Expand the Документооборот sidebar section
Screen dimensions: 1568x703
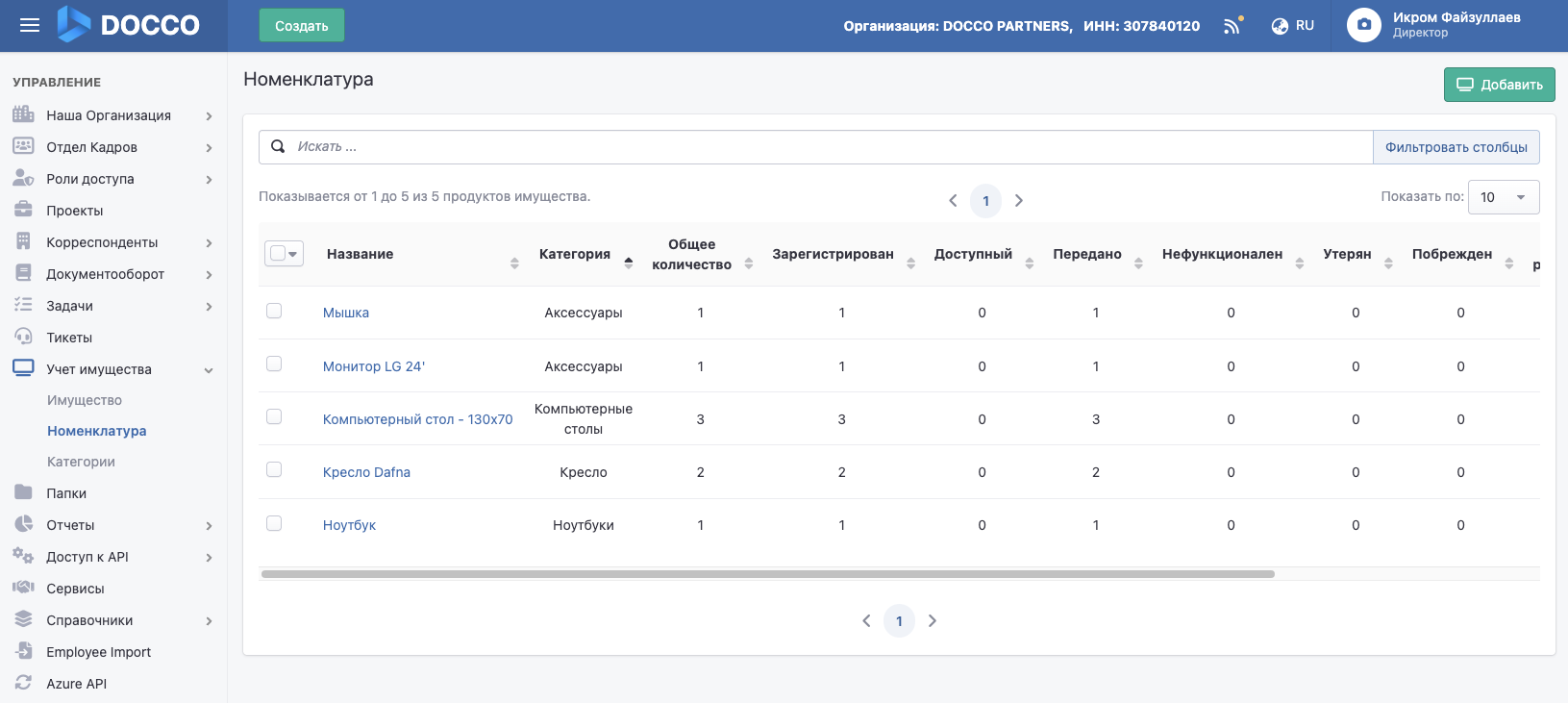tap(209, 275)
